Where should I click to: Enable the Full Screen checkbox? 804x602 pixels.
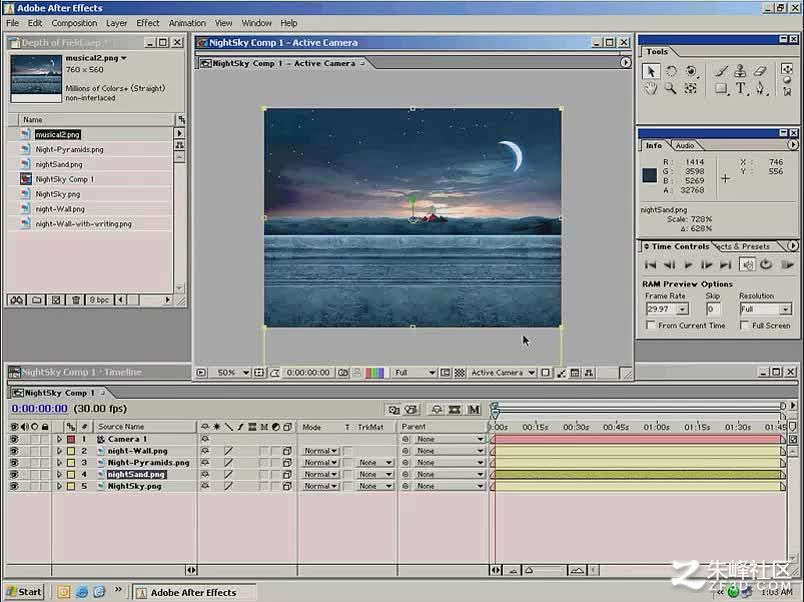coord(745,325)
